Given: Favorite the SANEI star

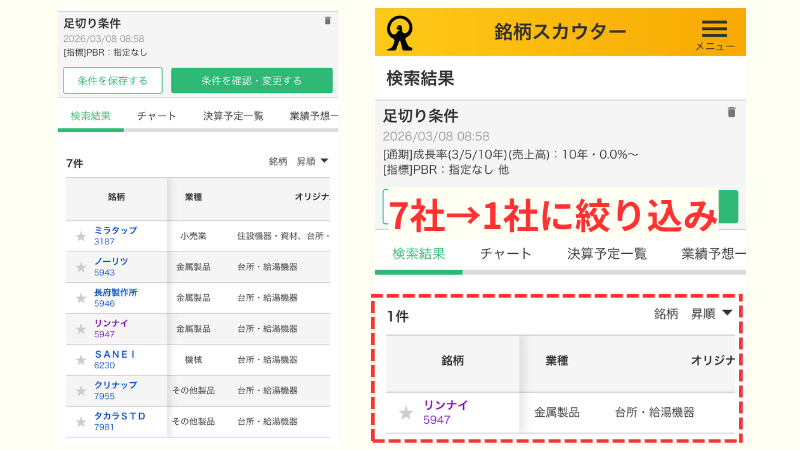Looking at the screenshot, I should coord(81,360).
